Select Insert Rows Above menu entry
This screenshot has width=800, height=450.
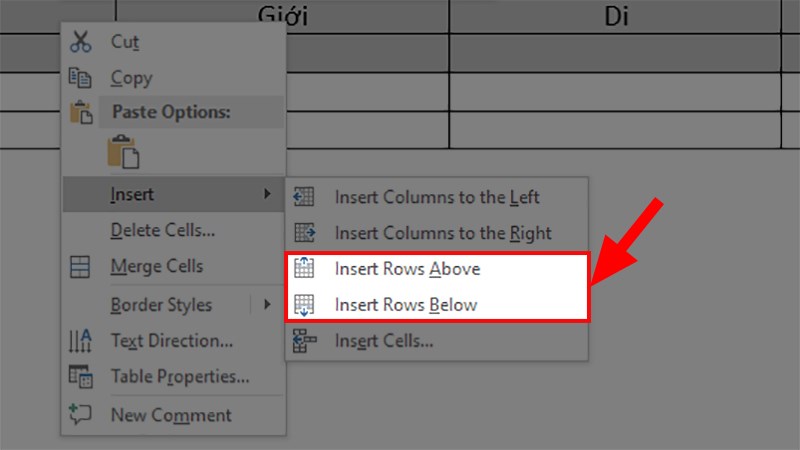[x=407, y=269]
